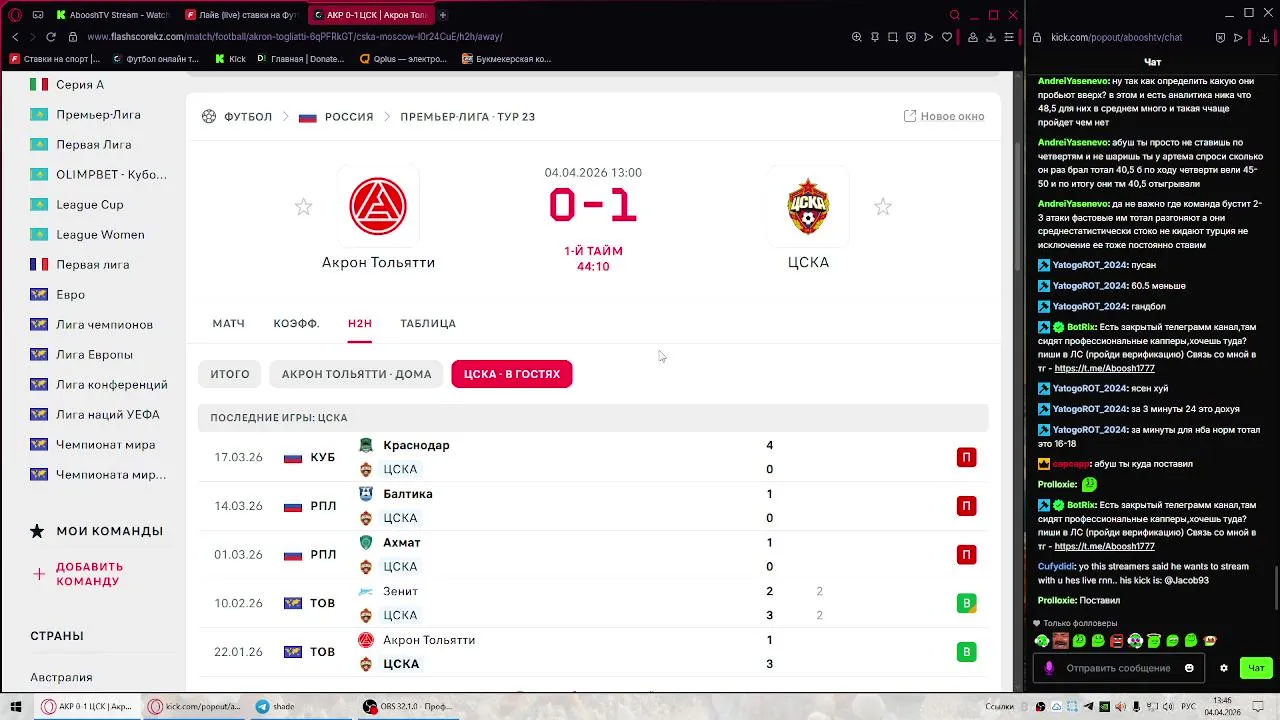Viewport: 1280px width, 720px height.
Task: Open the new browser tab plus button
Action: (x=443, y=15)
